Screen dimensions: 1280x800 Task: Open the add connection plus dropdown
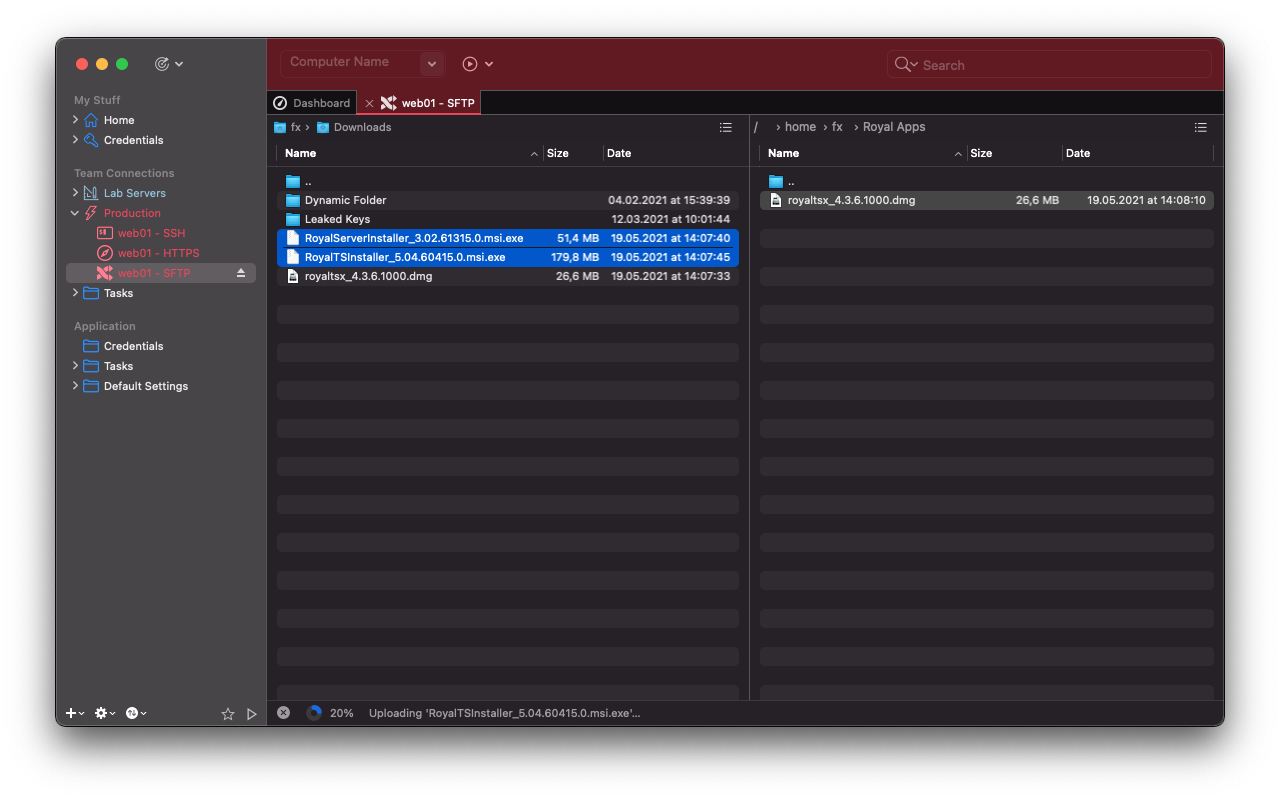click(x=72, y=713)
